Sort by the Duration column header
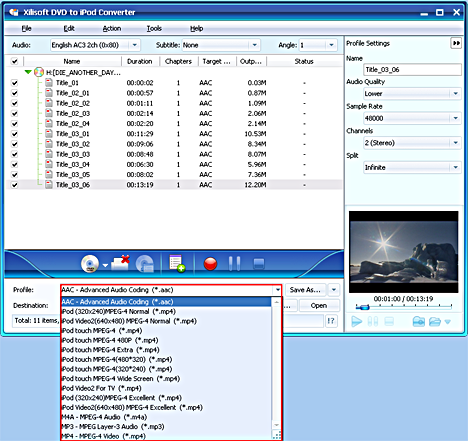 140,61
